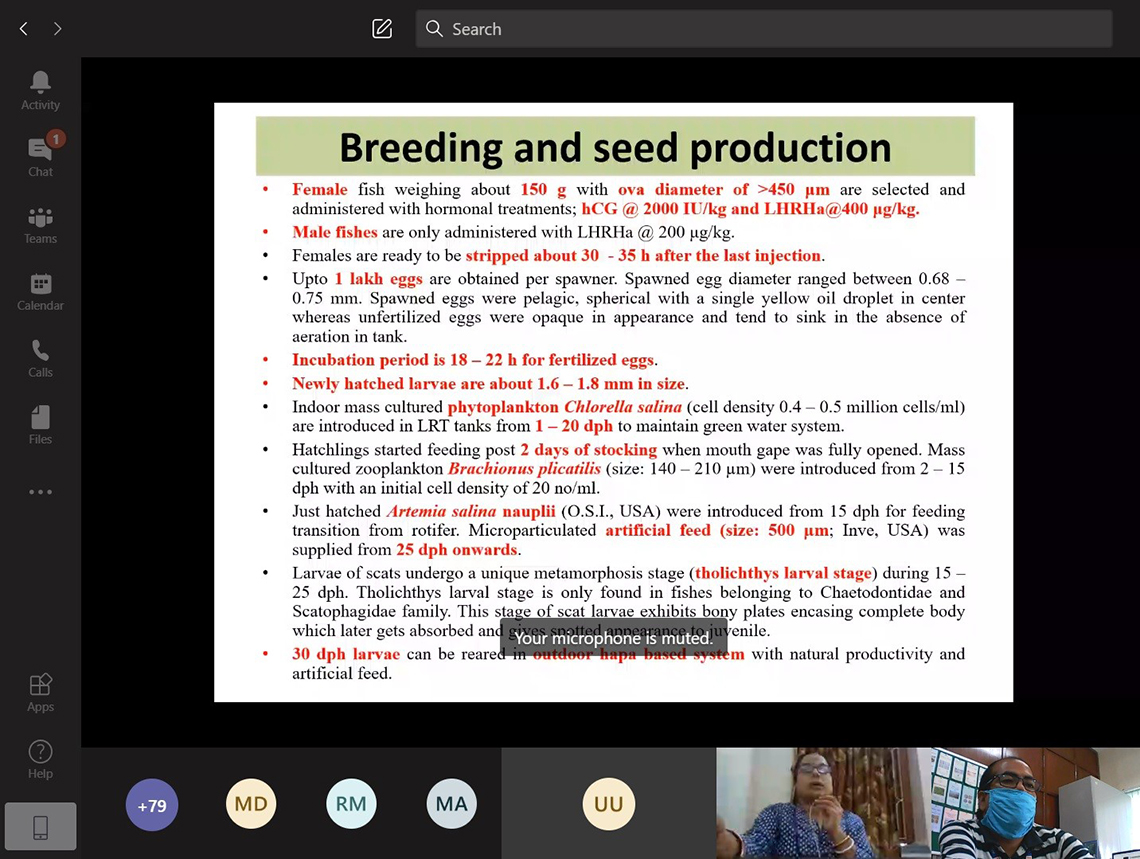Select participant avatar RM
Image resolution: width=1140 pixels, height=859 pixels.
[351, 804]
